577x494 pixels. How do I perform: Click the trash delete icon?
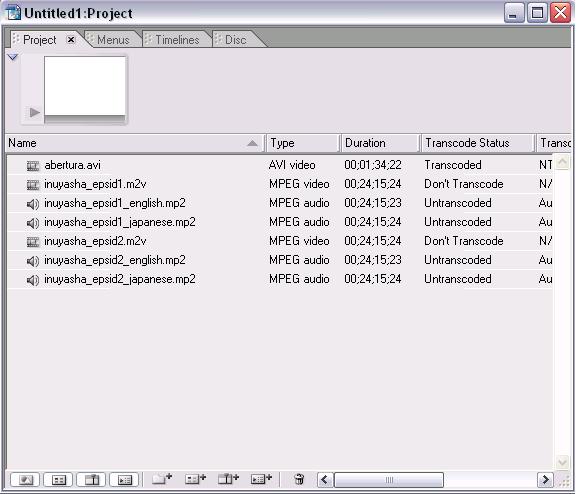[x=299, y=479]
